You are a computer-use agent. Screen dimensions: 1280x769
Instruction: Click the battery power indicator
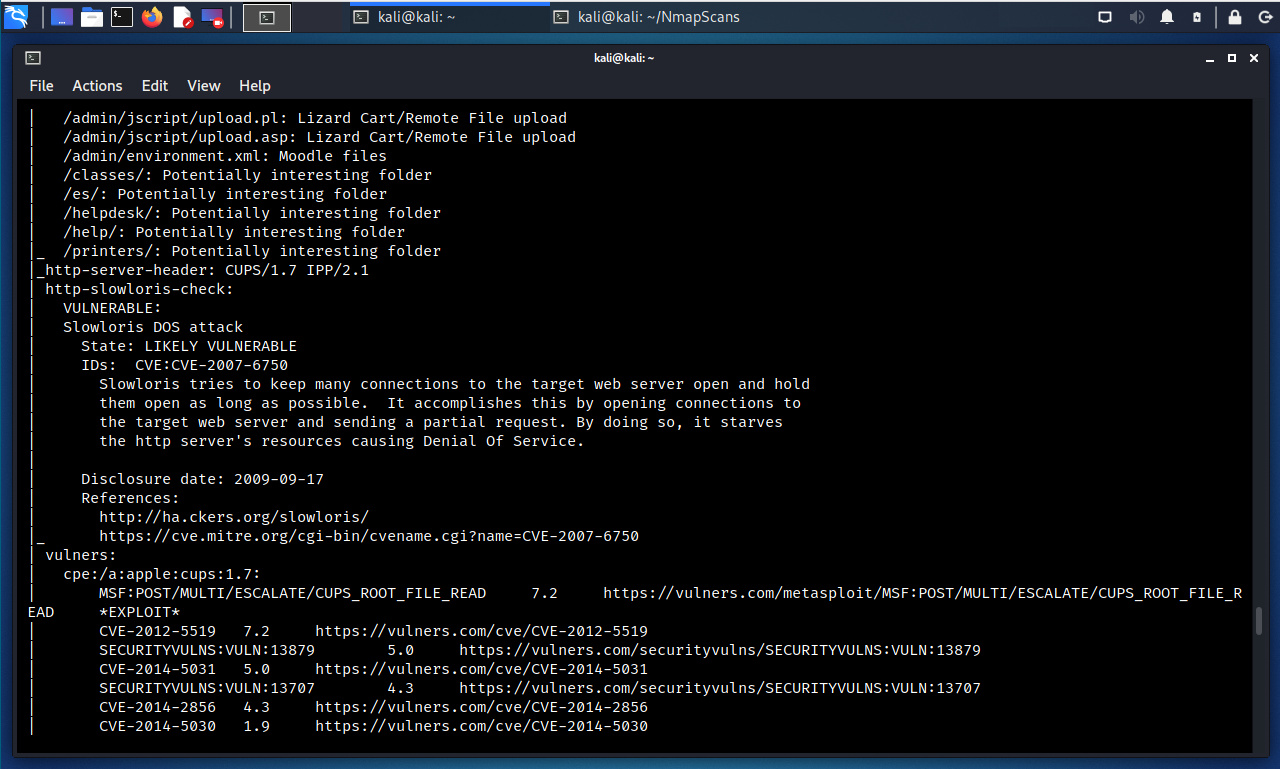click(1196, 17)
